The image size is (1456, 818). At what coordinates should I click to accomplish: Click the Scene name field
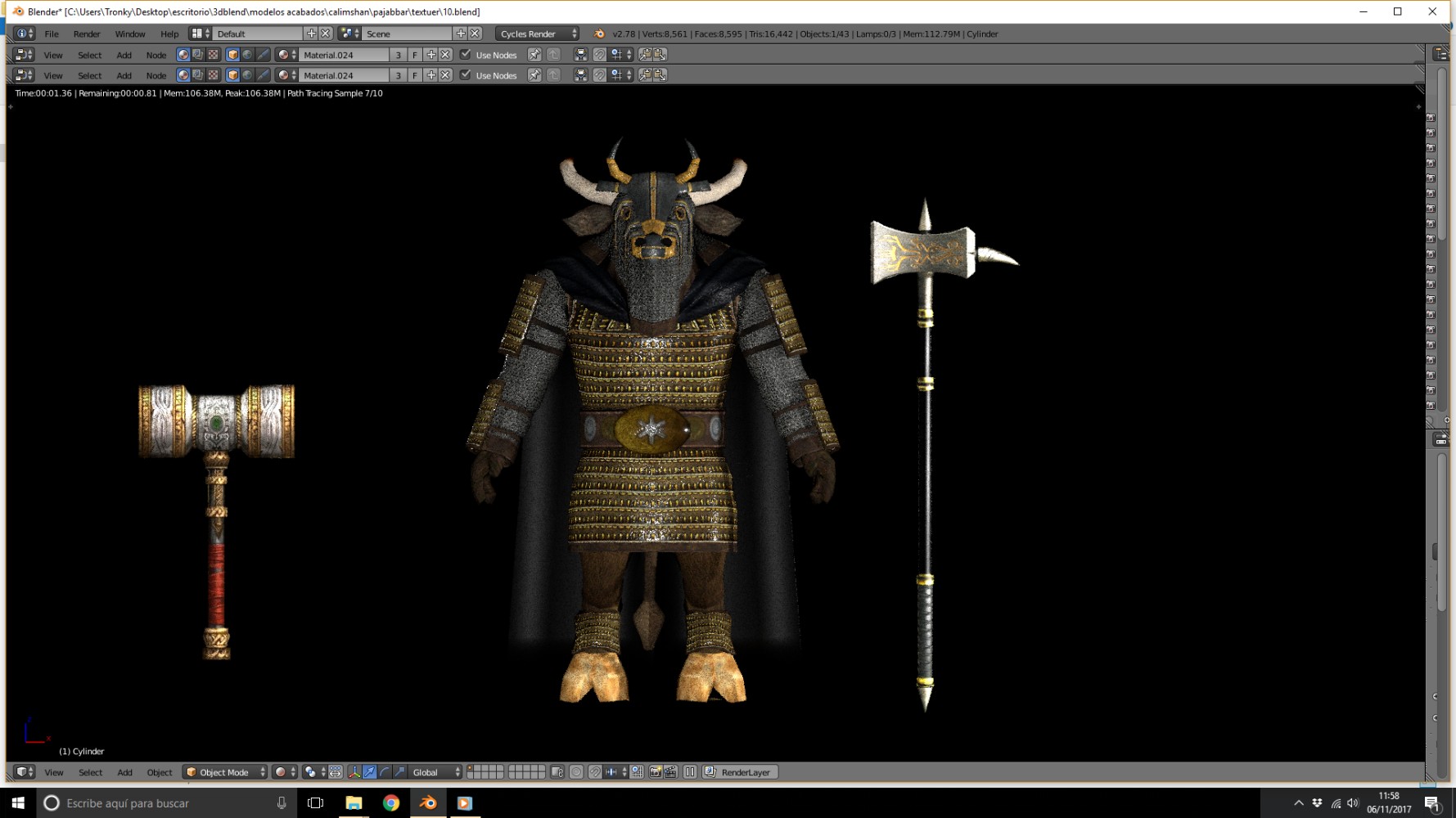[x=407, y=34]
